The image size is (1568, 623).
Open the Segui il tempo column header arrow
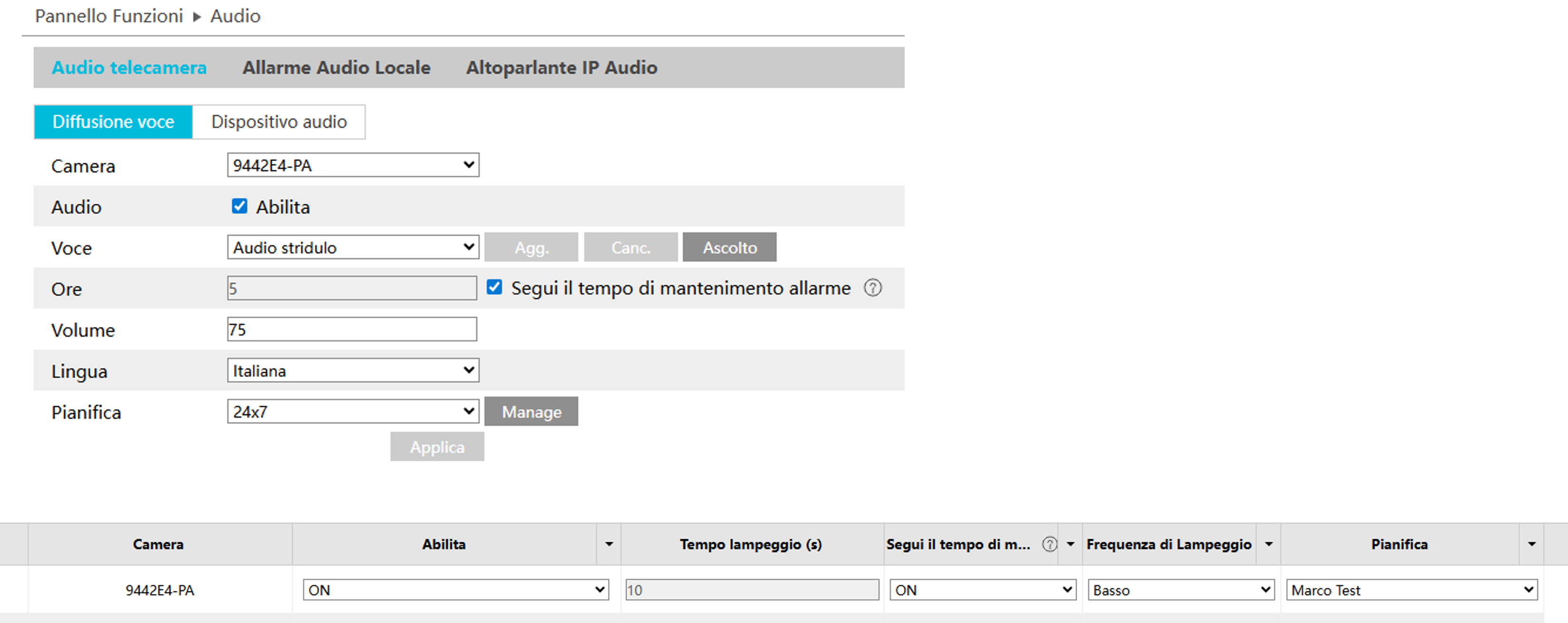point(1070,544)
